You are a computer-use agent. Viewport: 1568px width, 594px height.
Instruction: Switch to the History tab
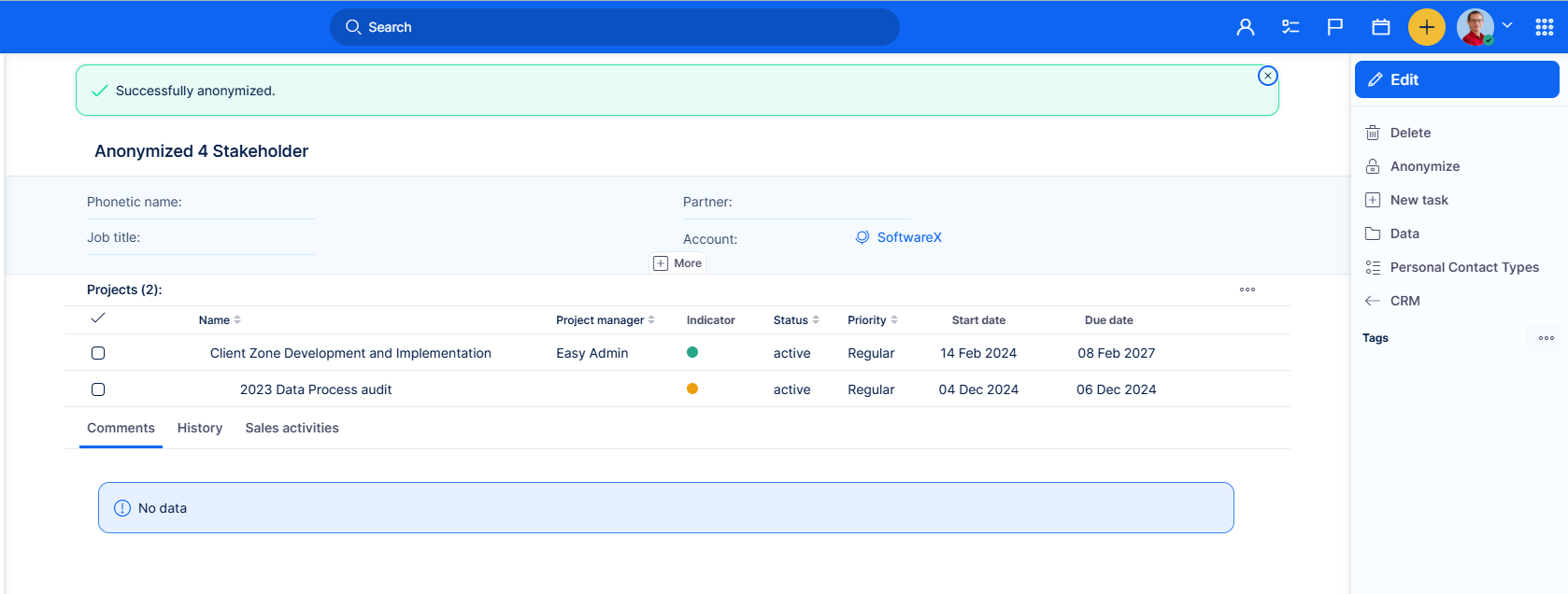(x=200, y=428)
